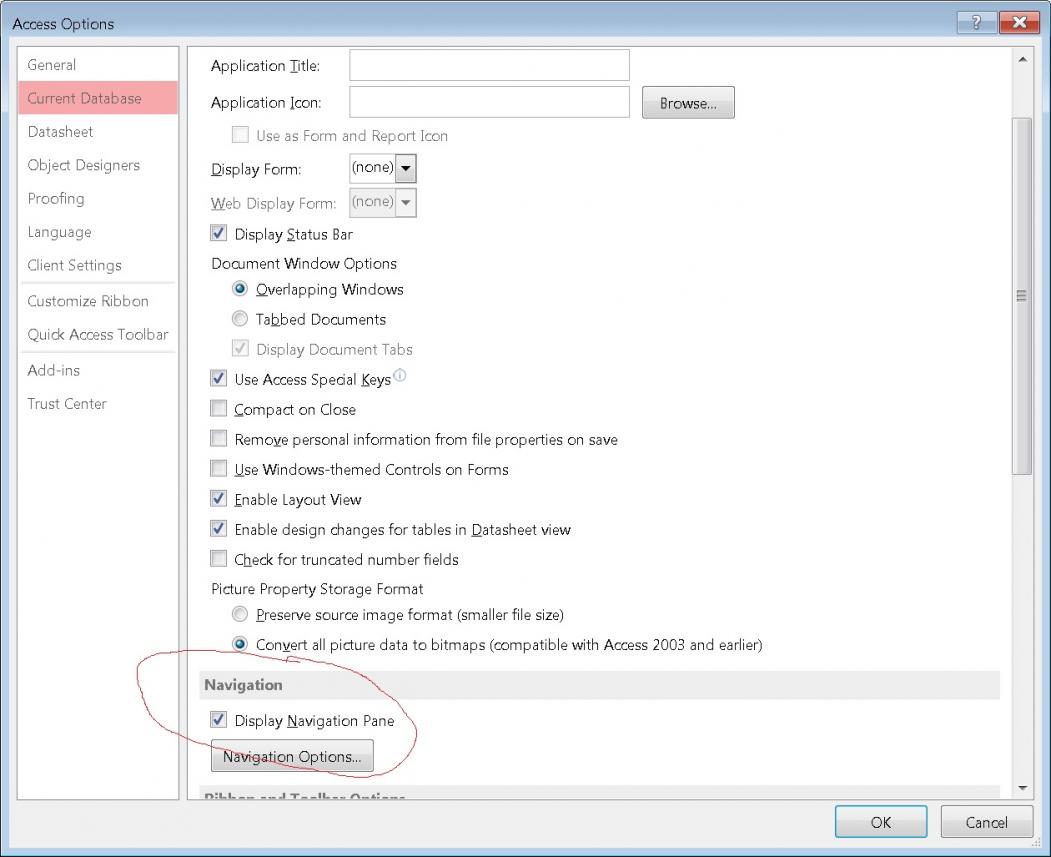Click the Application Icon input field
This screenshot has height=857, width=1051.
pyautogui.click(x=489, y=102)
